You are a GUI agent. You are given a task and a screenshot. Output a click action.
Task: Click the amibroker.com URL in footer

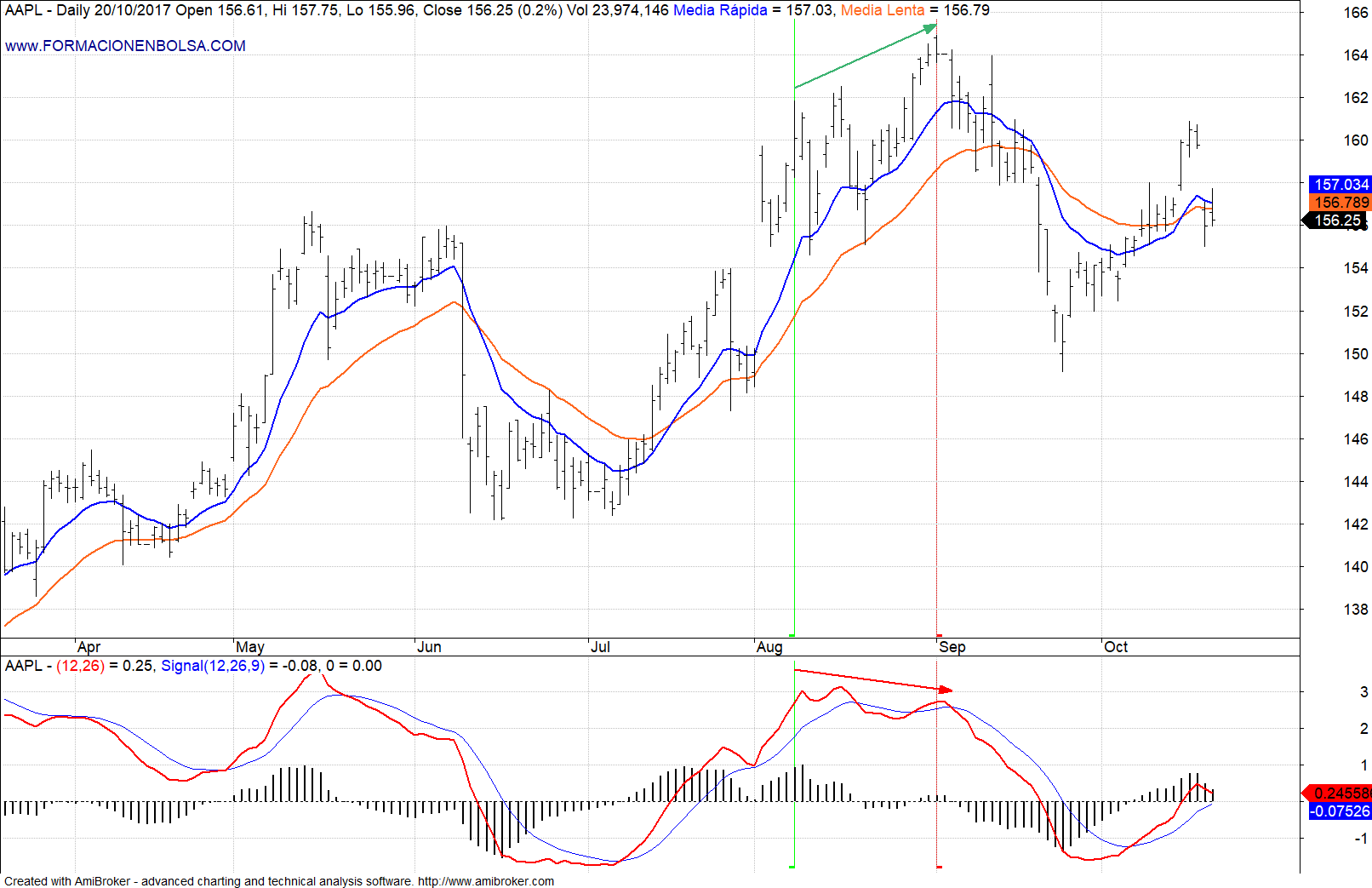click(x=485, y=881)
